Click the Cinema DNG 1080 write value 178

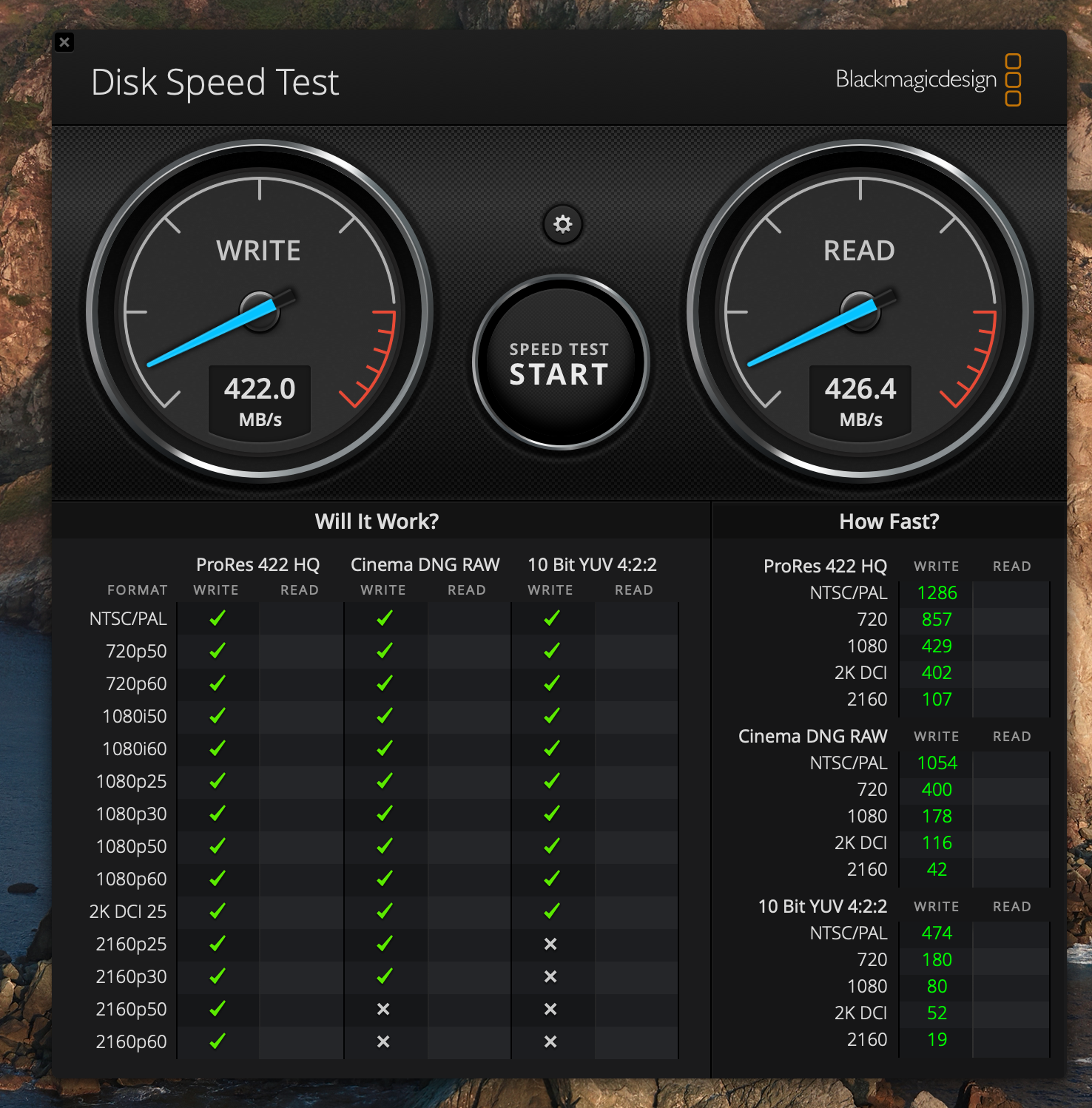(x=937, y=817)
